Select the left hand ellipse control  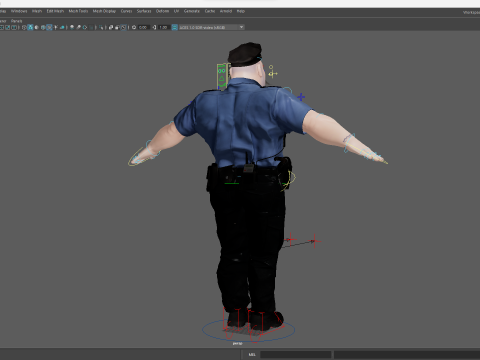pos(135,158)
